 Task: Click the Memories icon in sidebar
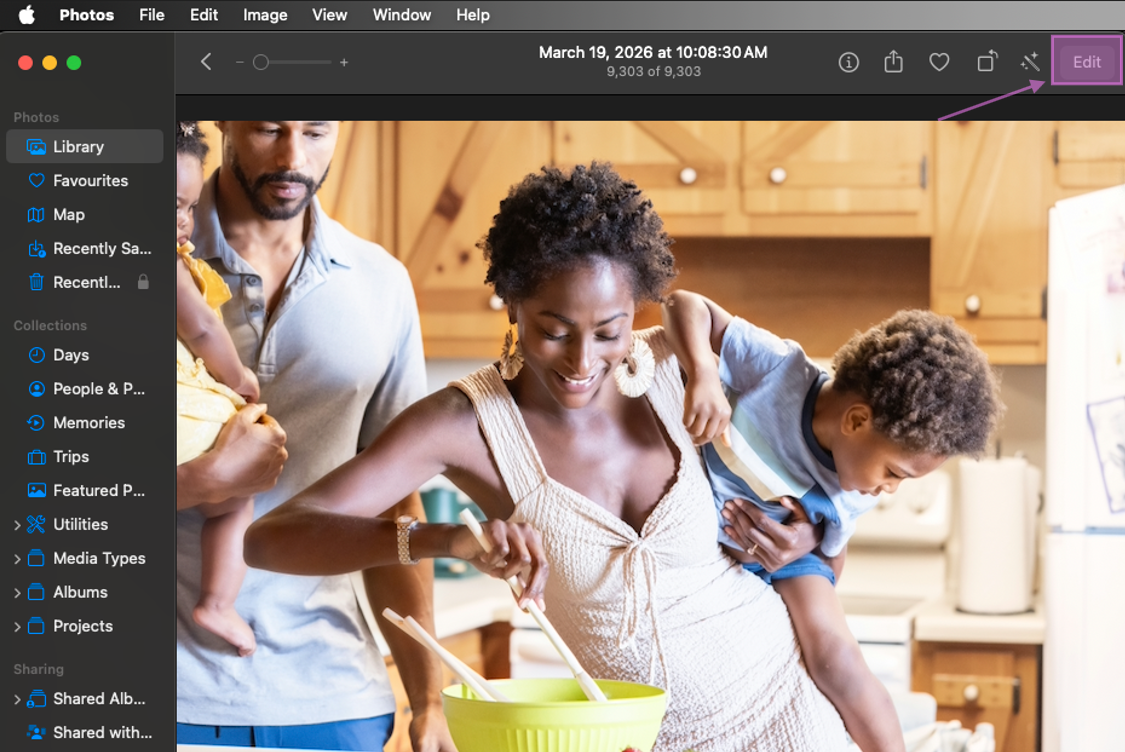pyautogui.click(x=36, y=423)
